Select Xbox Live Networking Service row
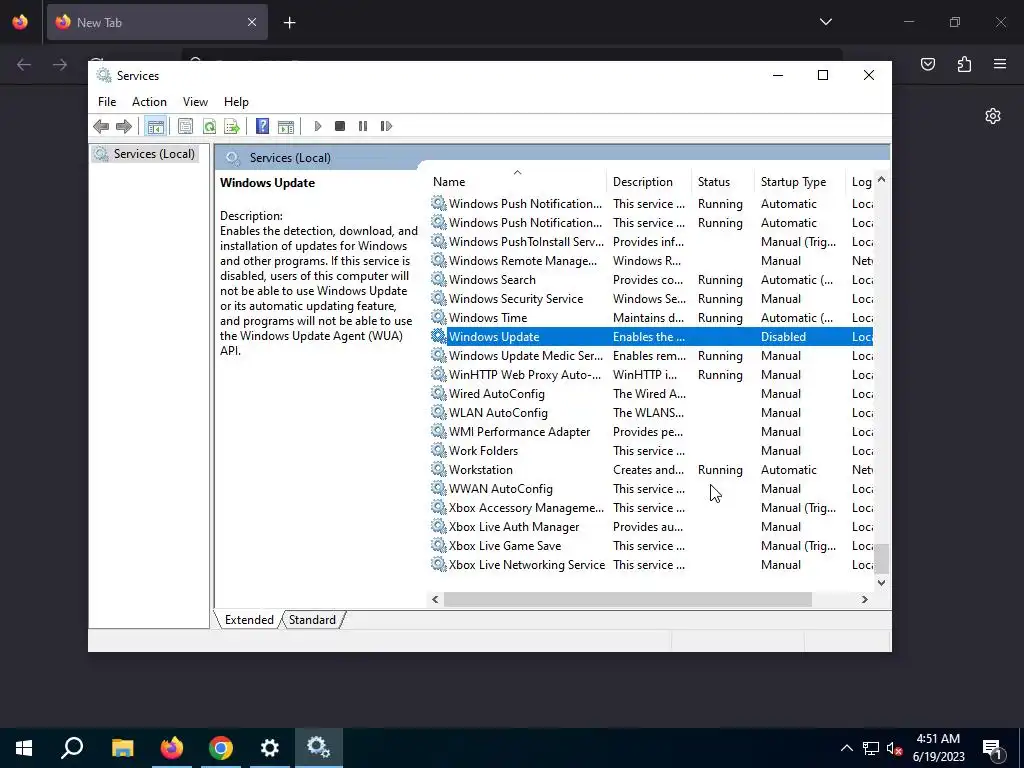 tap(651, 565)
